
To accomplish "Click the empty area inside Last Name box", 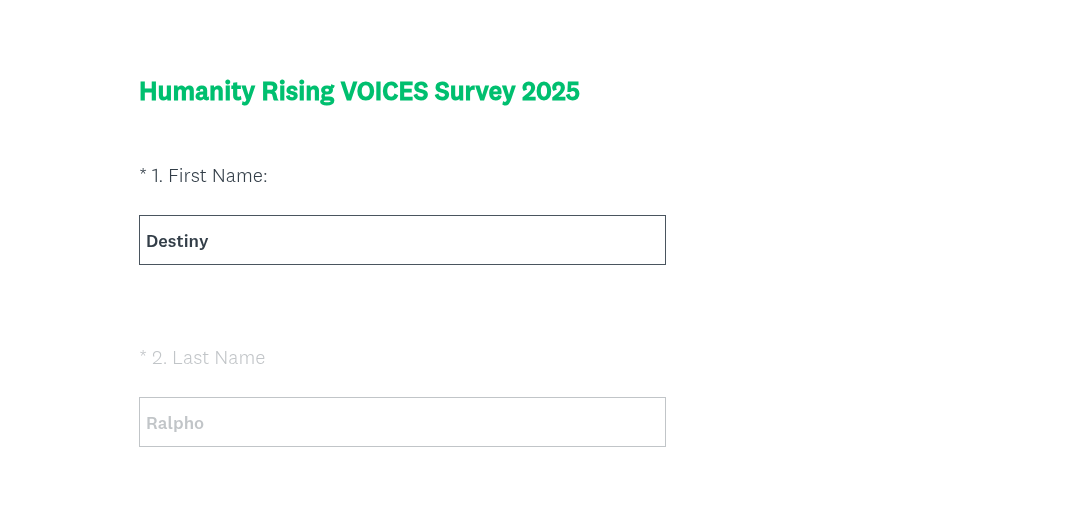I will [x=450, y=422].
